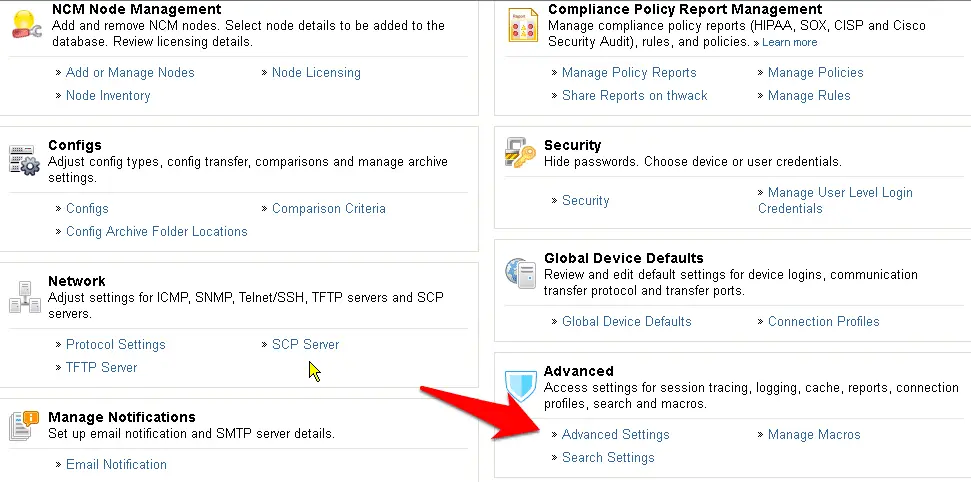Click the Configs gear icon

(x=25, y=161)
